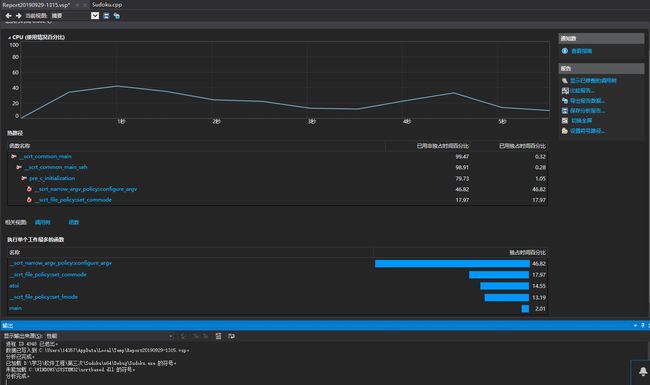Click the show trimmed call tree icon
This screenshot has width=650, height=385.
tap(565, 81)
